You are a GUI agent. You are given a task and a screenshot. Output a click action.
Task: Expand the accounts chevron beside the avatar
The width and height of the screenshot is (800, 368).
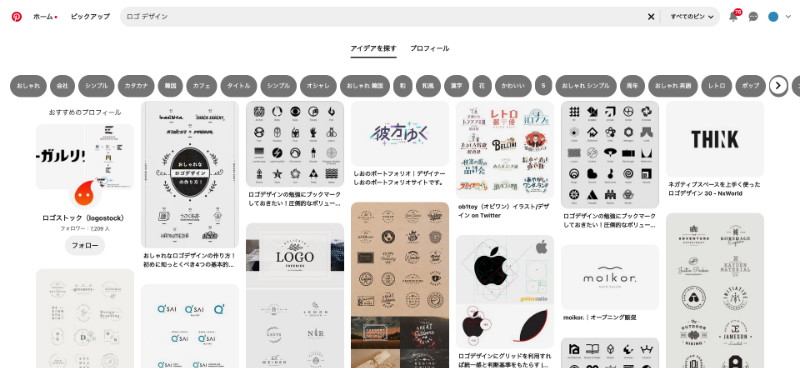[x=788, y=17]
